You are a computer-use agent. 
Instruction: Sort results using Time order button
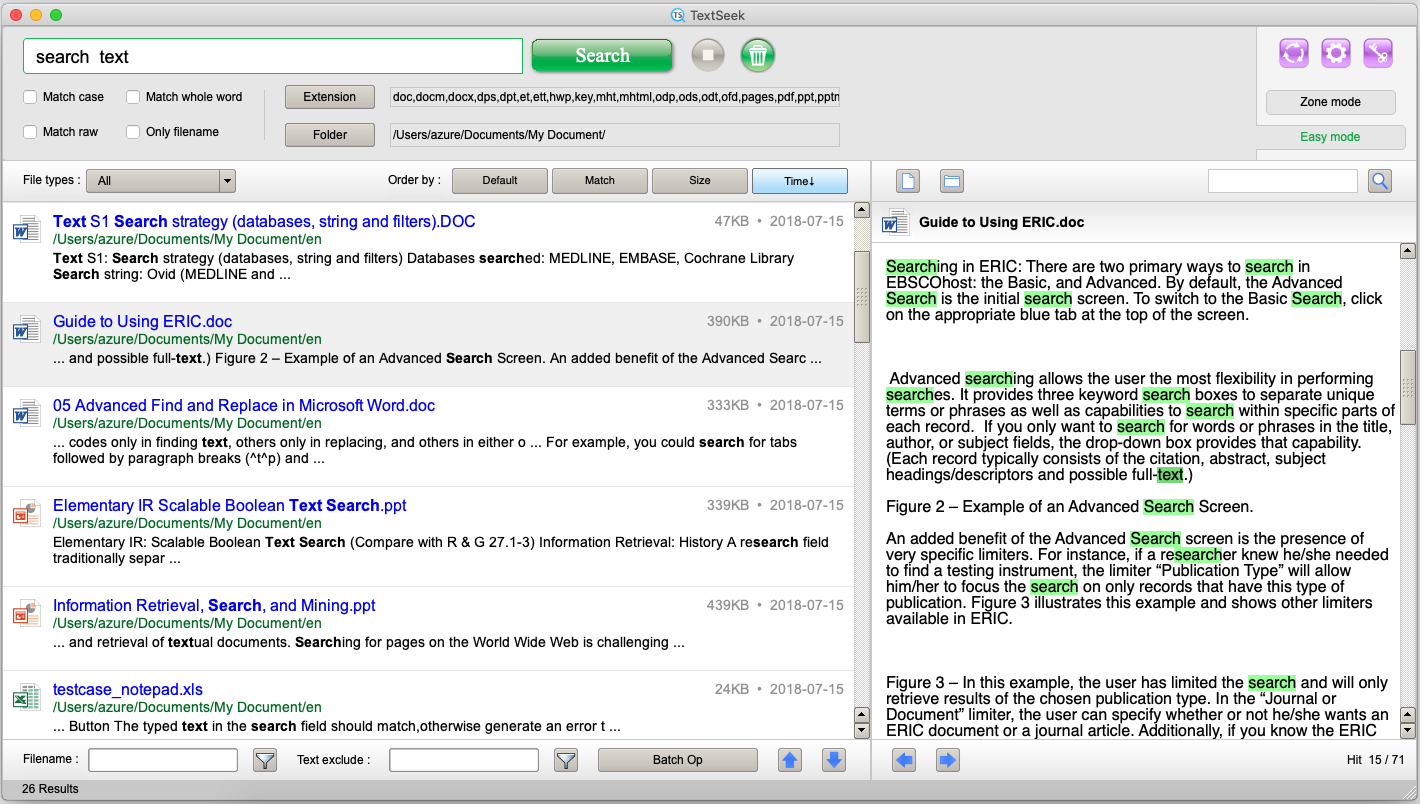click(799, 181)
